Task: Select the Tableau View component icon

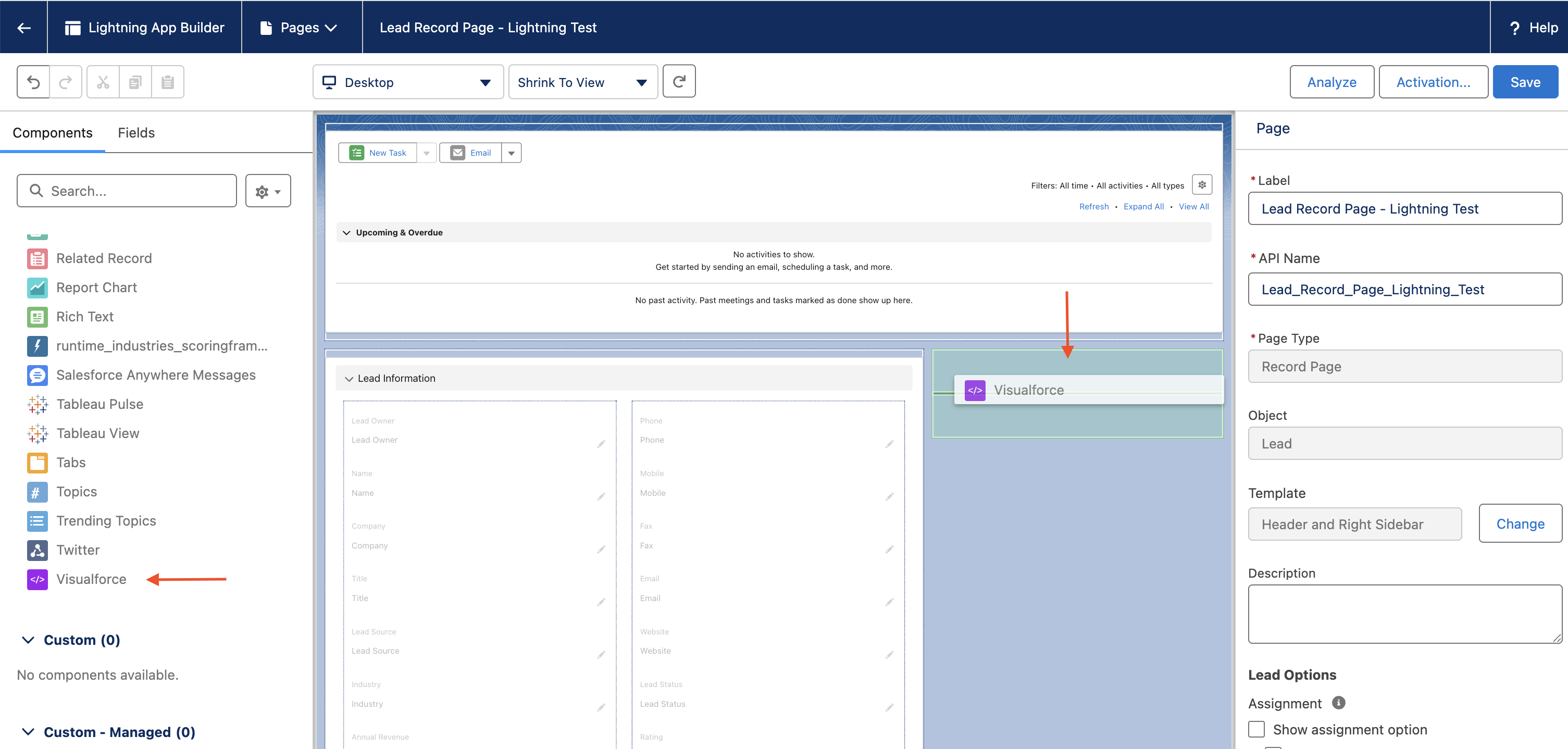Action: coord(37,434)
